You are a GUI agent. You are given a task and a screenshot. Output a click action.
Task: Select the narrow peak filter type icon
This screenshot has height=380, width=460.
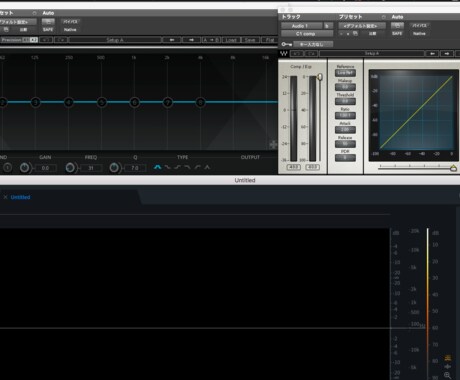207,167
